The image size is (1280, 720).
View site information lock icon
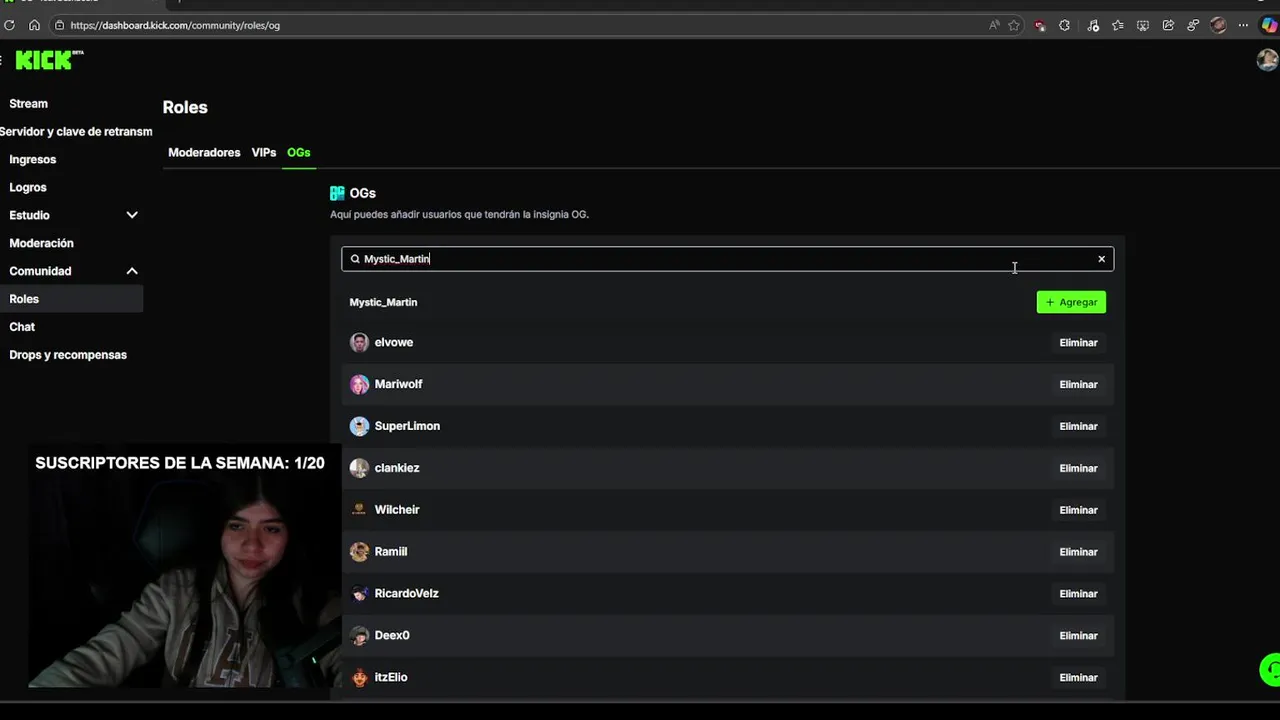59,25
